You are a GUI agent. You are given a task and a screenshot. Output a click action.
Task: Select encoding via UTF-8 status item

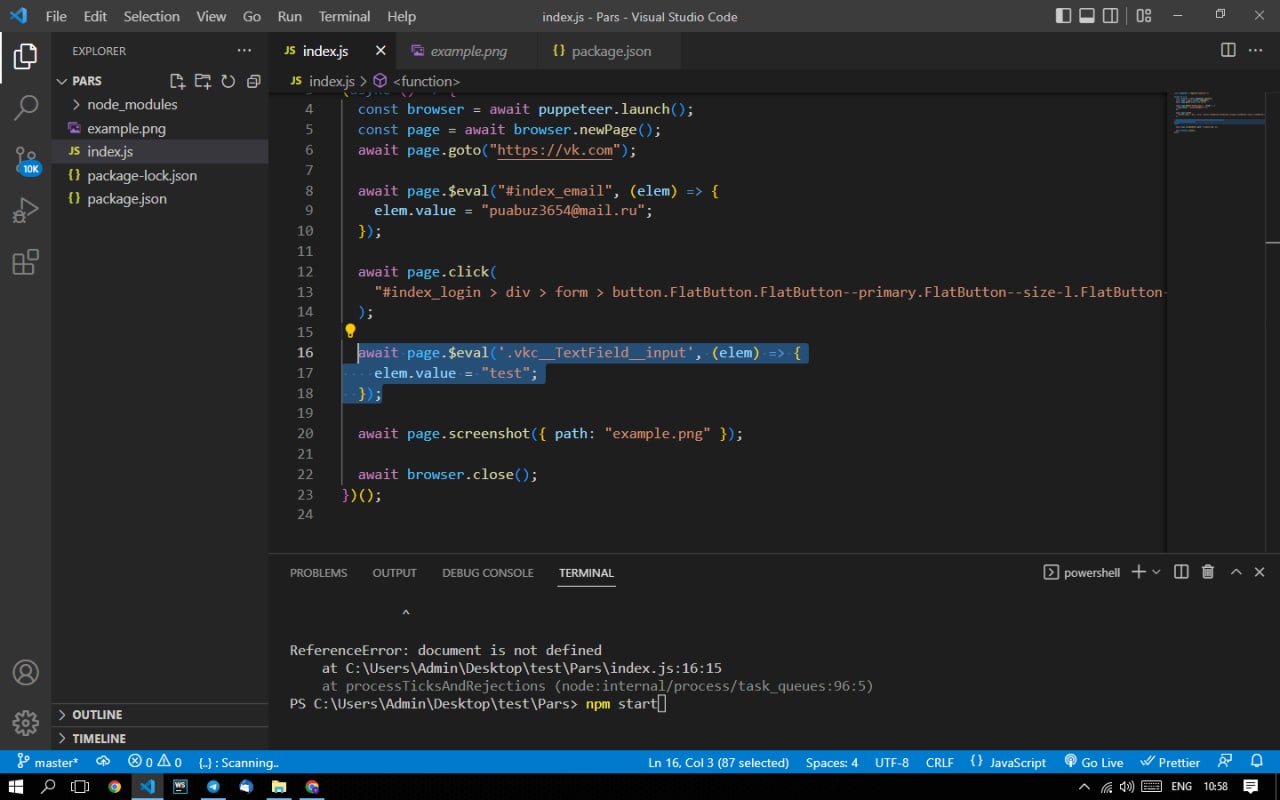click(x=892, y=762)
